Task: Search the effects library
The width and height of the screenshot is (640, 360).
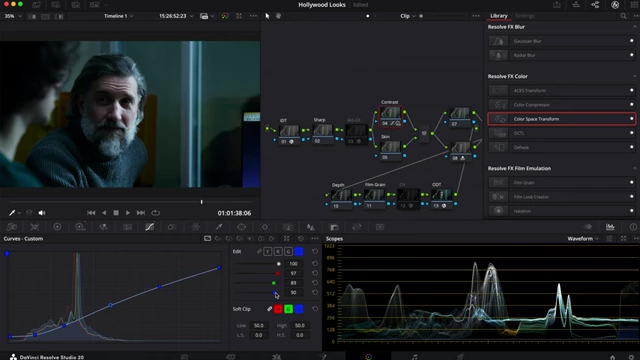Action: 623,16
